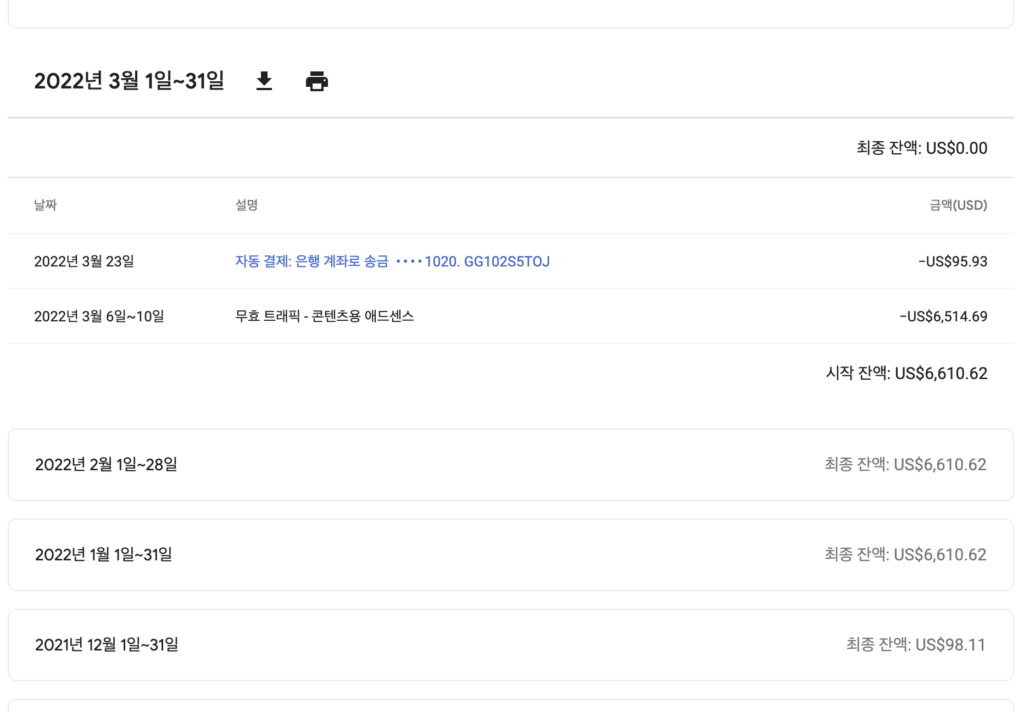
Task: Click the 날짜 column header
Action: (x=45, y=205)
